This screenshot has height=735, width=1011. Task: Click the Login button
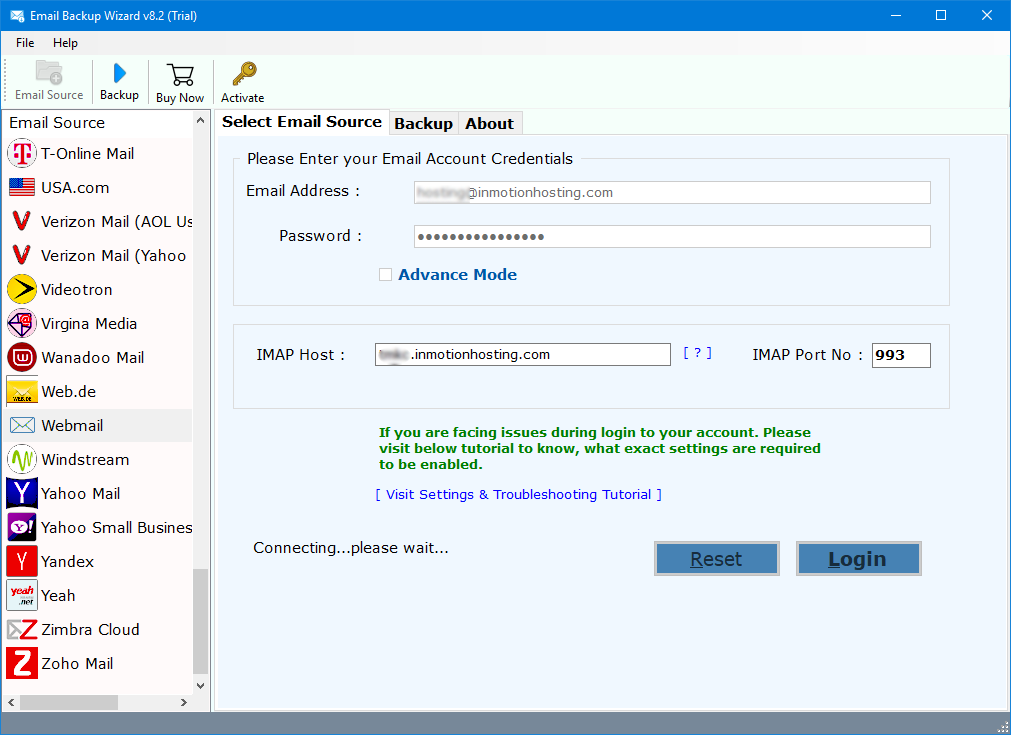point(858,558)
